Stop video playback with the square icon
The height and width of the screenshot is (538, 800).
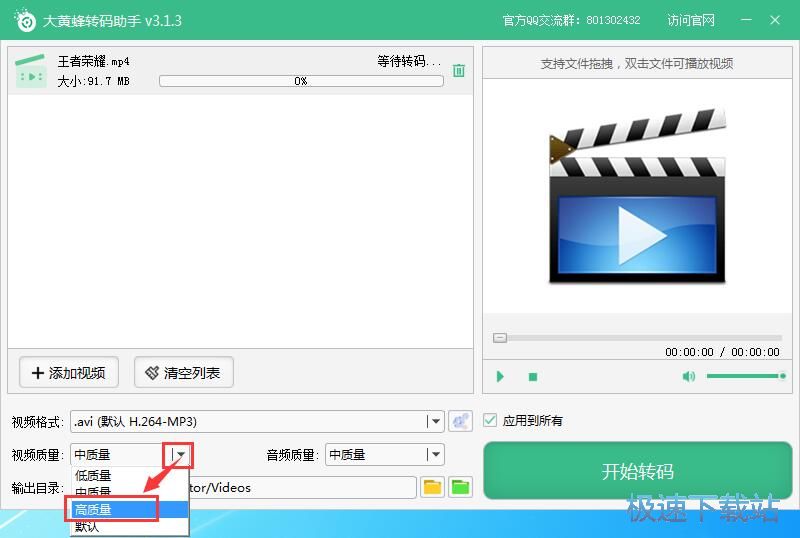(533, 377)
